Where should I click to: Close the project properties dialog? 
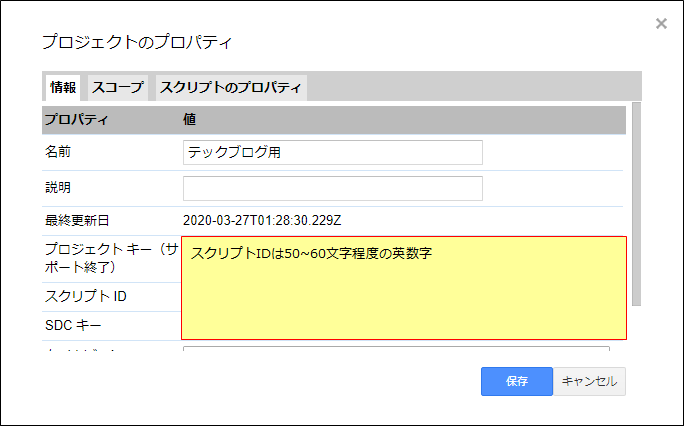[x=661, y=24]
